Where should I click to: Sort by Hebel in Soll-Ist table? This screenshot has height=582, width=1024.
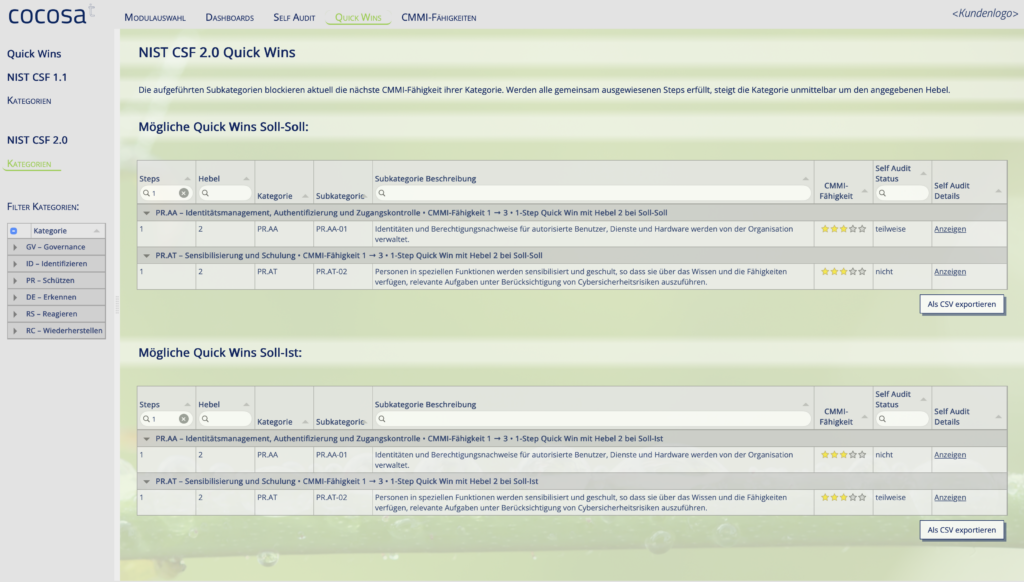[x=246, y=405]
